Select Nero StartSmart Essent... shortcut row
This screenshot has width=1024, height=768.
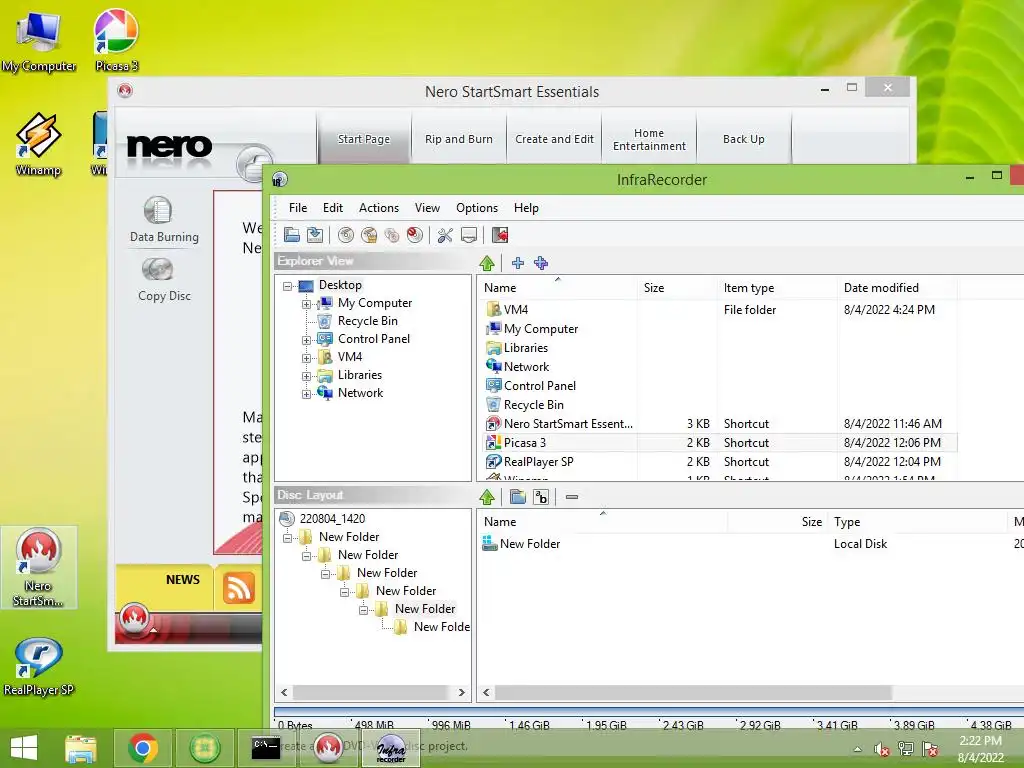[720, 424]
